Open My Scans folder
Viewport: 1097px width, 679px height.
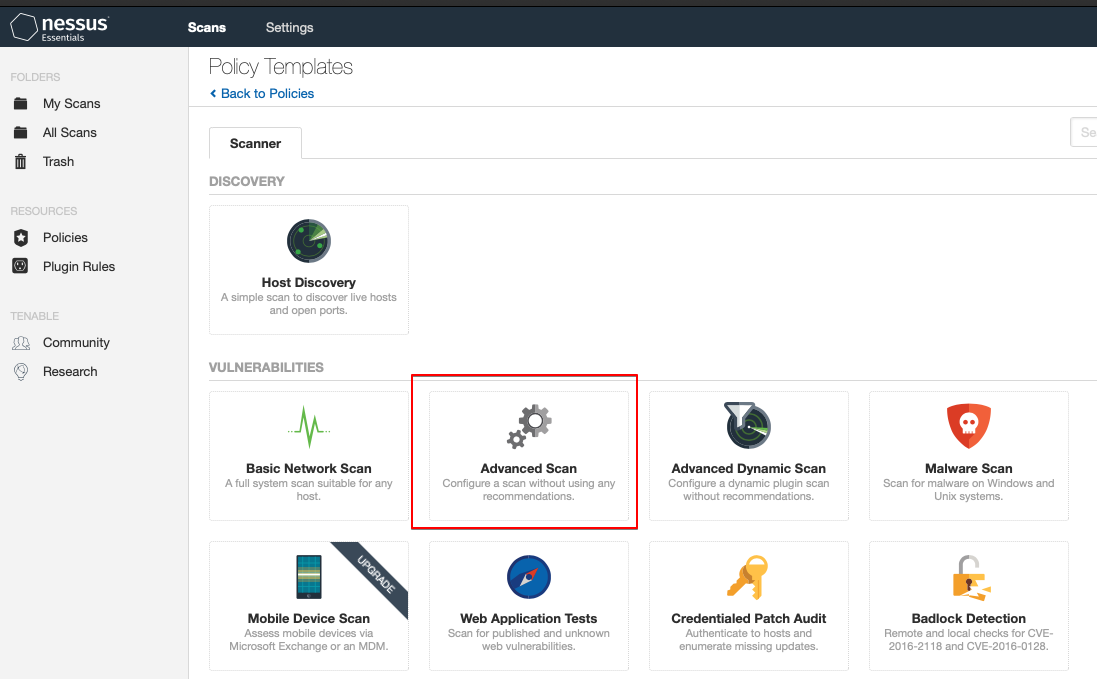(x=71, y=103)
